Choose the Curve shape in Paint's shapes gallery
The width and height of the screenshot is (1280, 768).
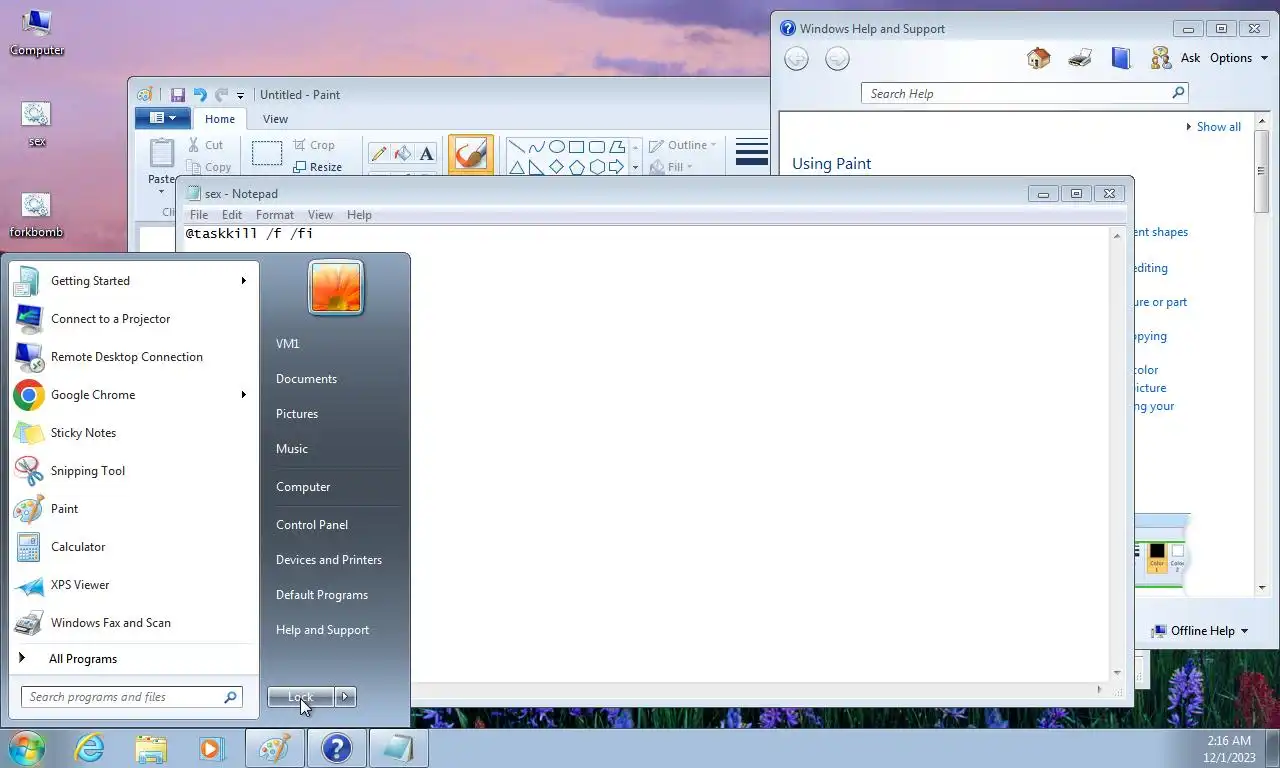[x=537, y=147]
